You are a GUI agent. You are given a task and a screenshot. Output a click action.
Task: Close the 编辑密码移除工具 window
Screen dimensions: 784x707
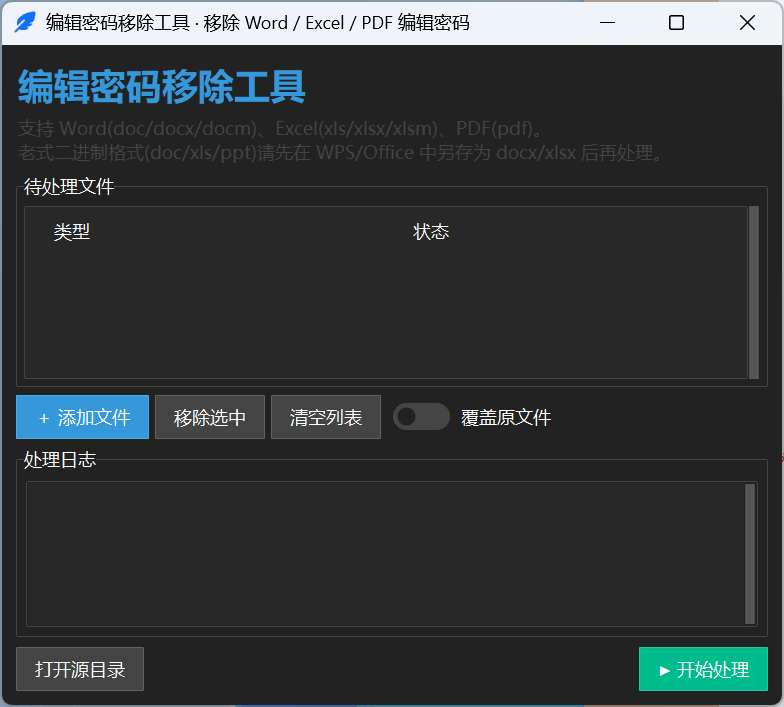747,22
